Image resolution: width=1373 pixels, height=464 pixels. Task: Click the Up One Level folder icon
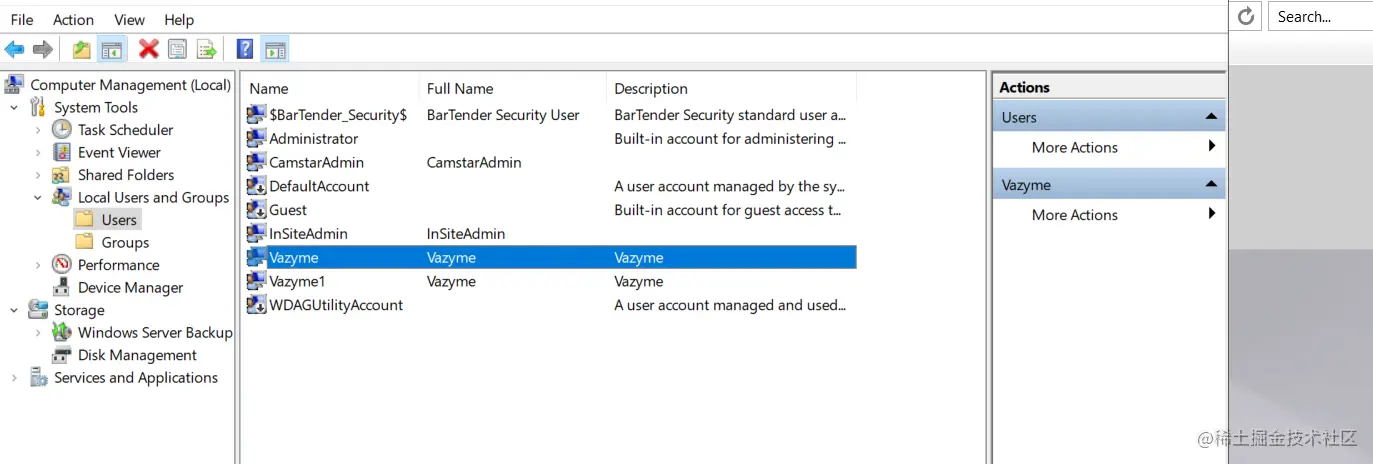point(82,49)
